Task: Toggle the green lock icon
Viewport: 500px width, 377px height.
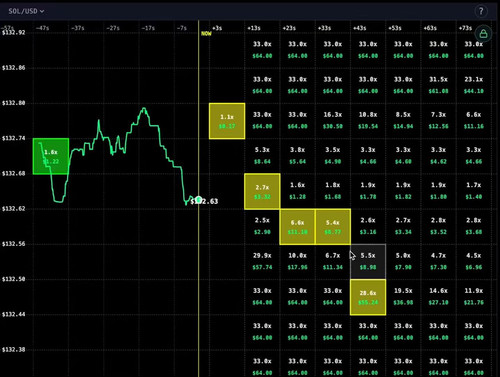Action: 483,34
